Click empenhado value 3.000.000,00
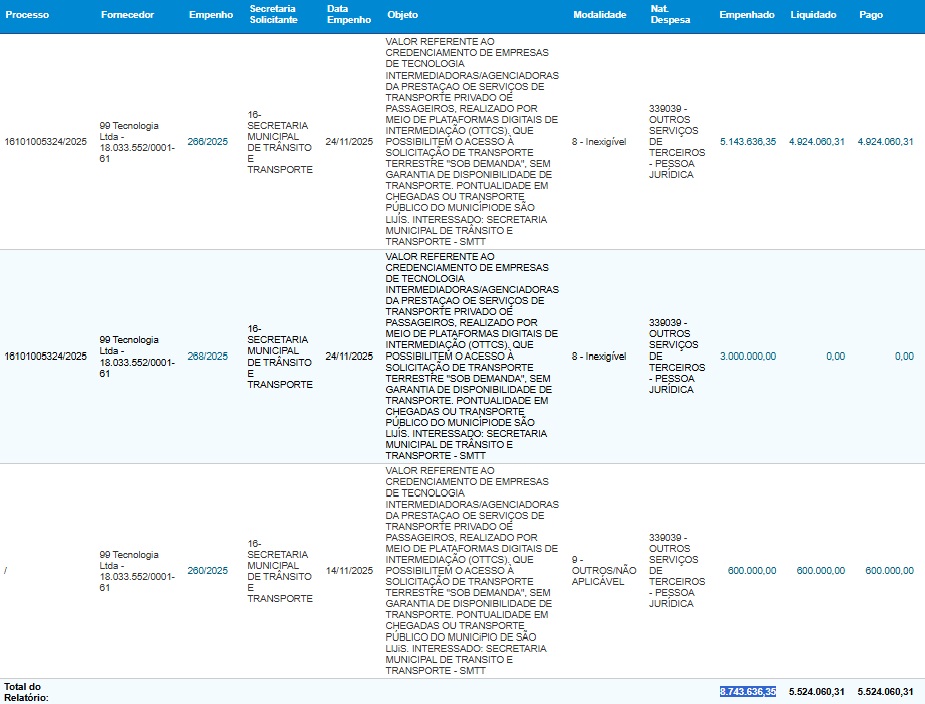 (x=747, y=356)
